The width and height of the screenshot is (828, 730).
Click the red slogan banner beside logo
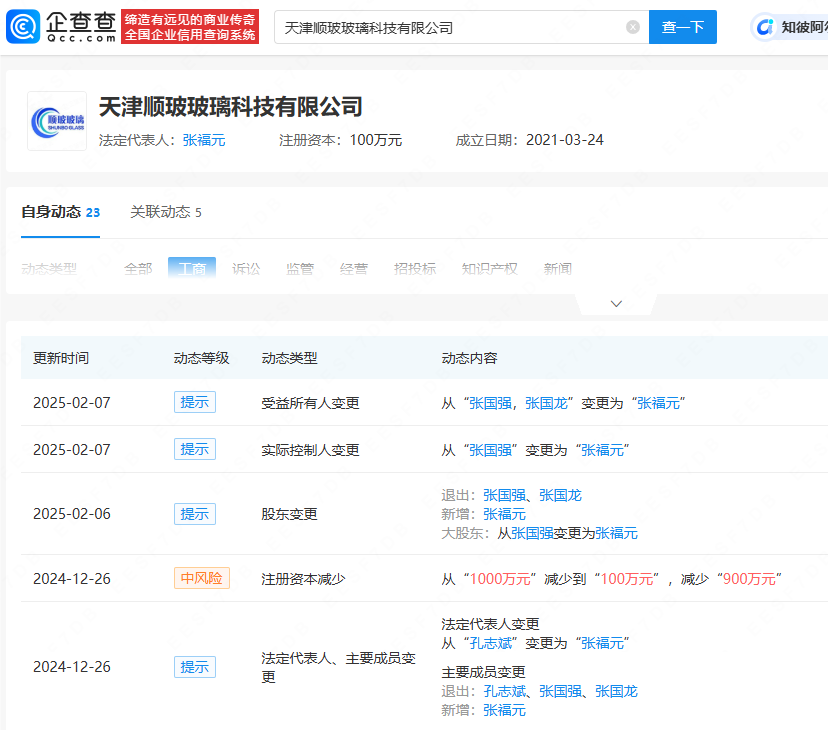tap(190, 26)
